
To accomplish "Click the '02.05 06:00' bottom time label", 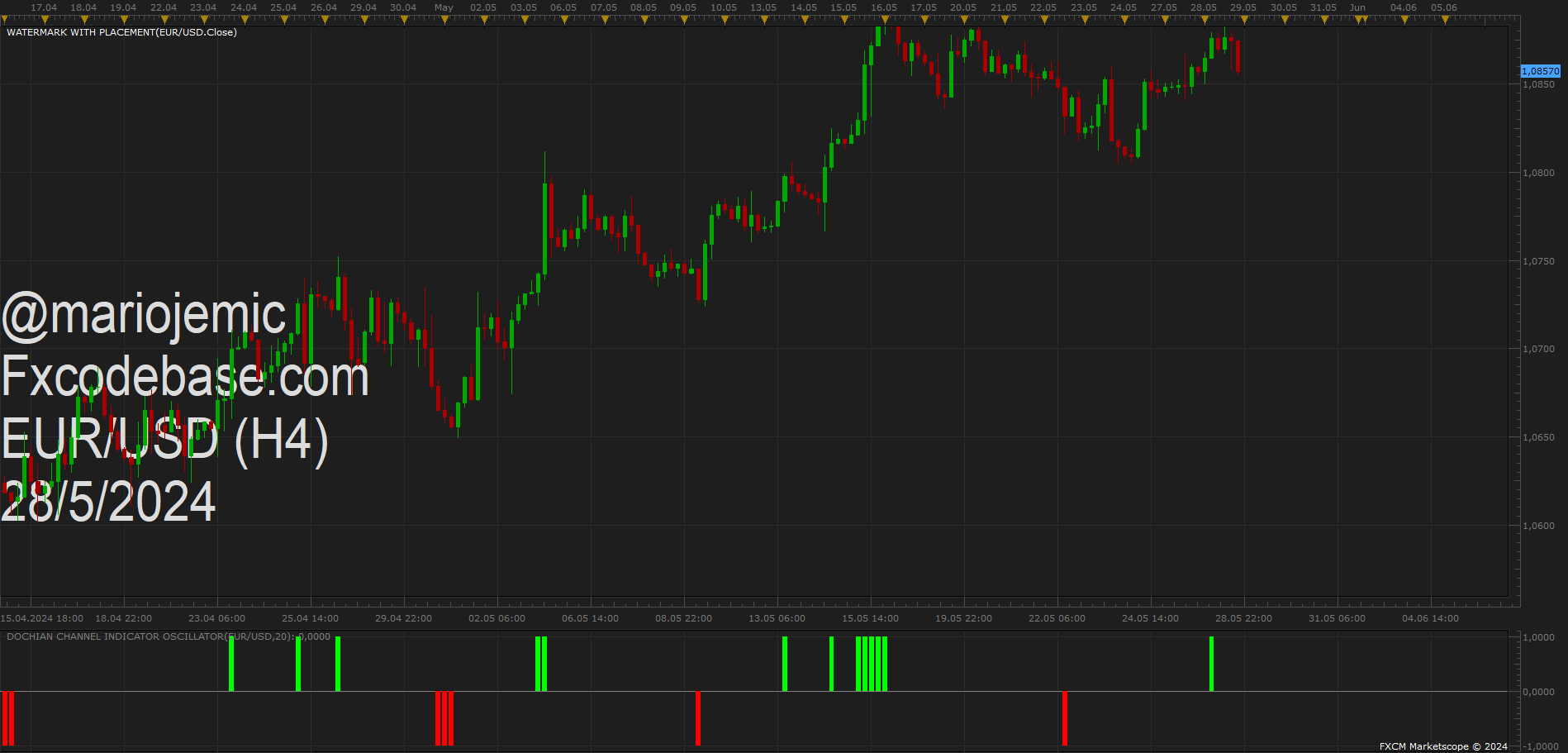I will (497, 618).
